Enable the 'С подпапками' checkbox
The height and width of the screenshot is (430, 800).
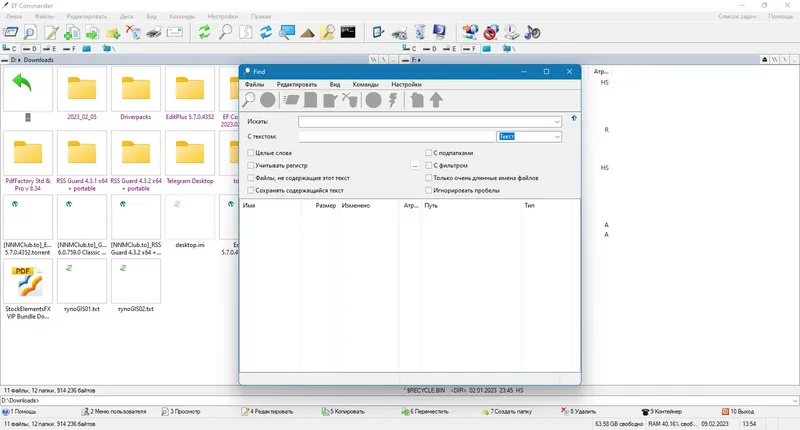click(429, 153)
